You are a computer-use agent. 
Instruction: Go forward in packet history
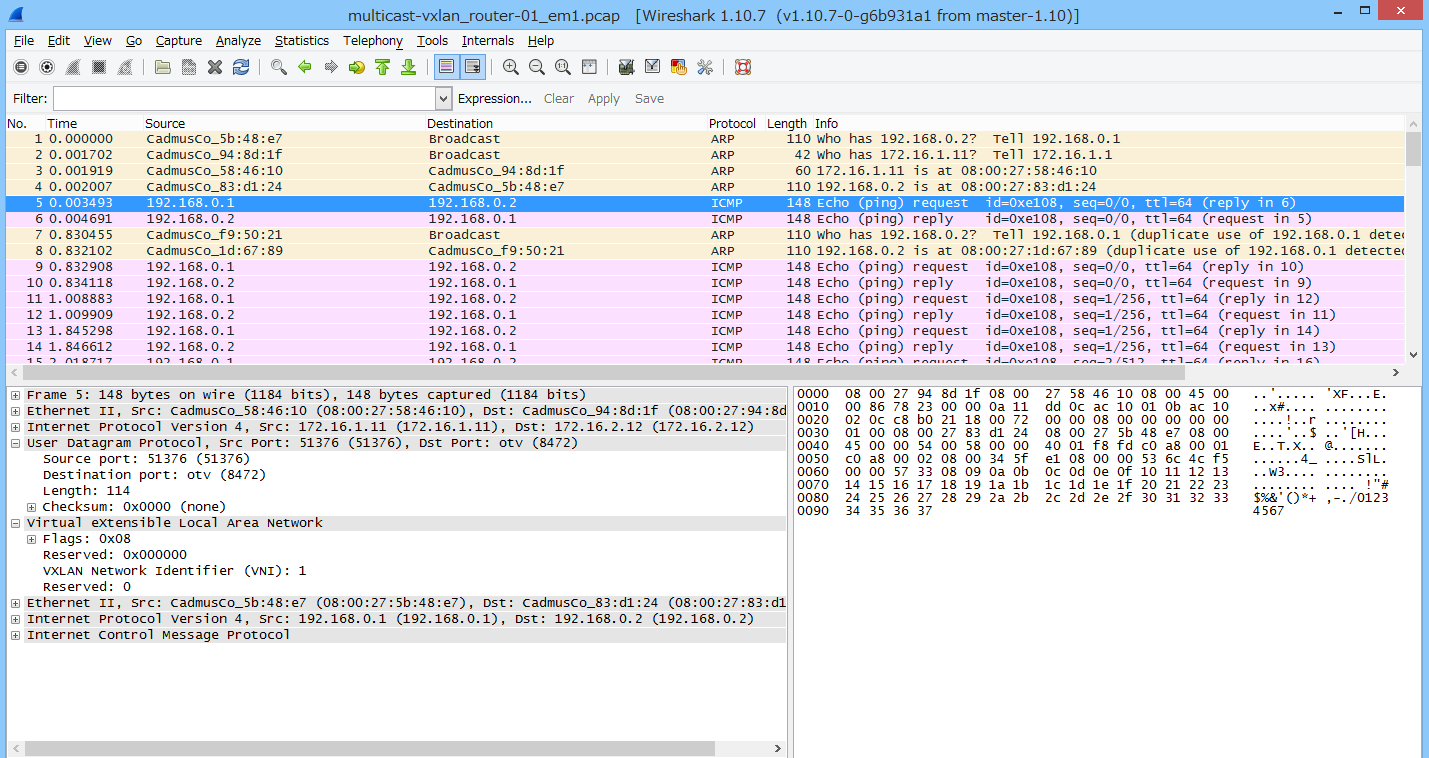click(331, 67)
